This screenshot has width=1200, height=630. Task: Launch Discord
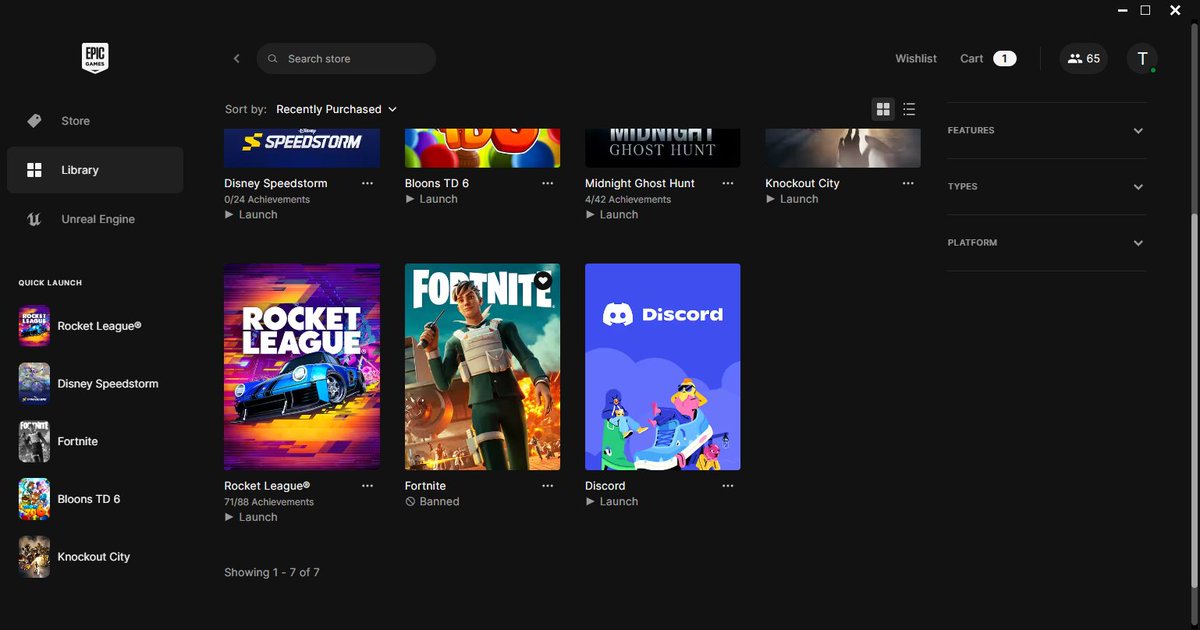point(611,502)
